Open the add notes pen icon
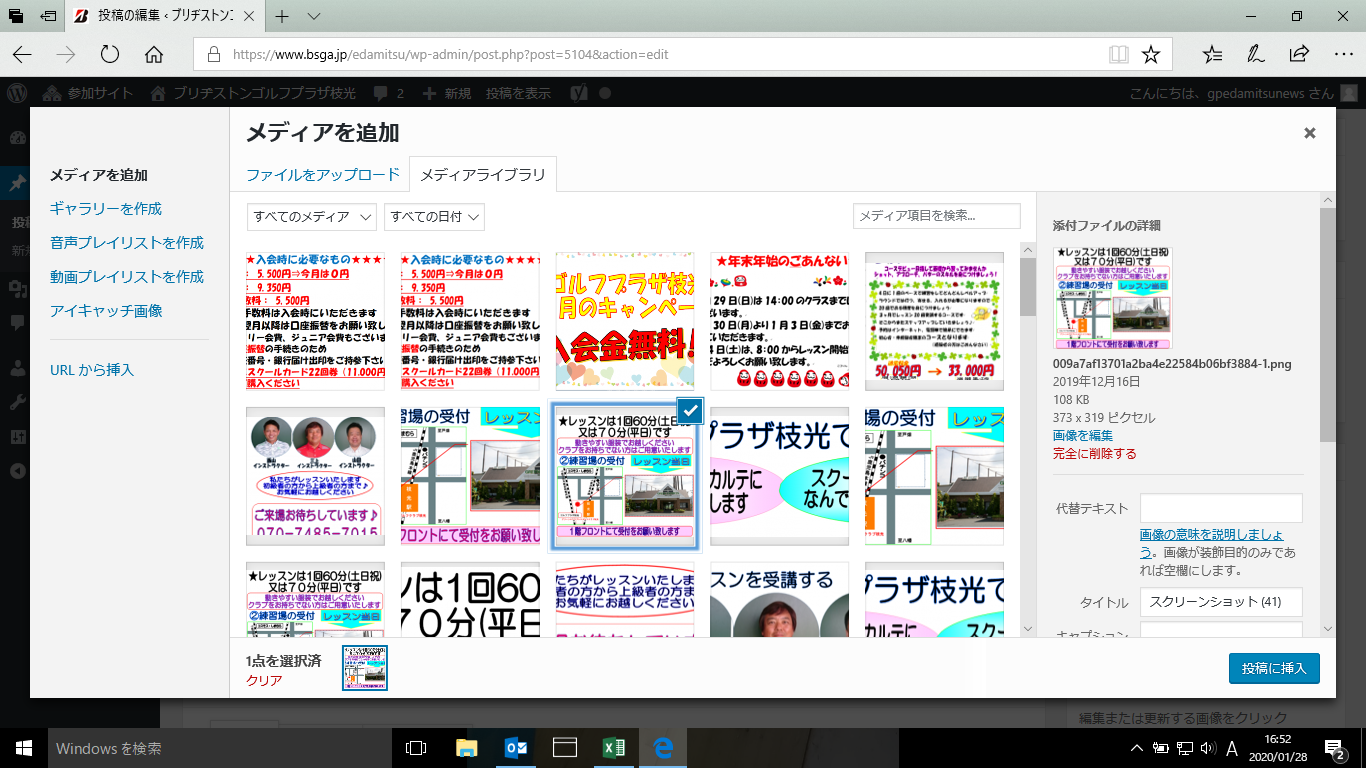Screen dimensions: 1366x768 pos(1255,54)
